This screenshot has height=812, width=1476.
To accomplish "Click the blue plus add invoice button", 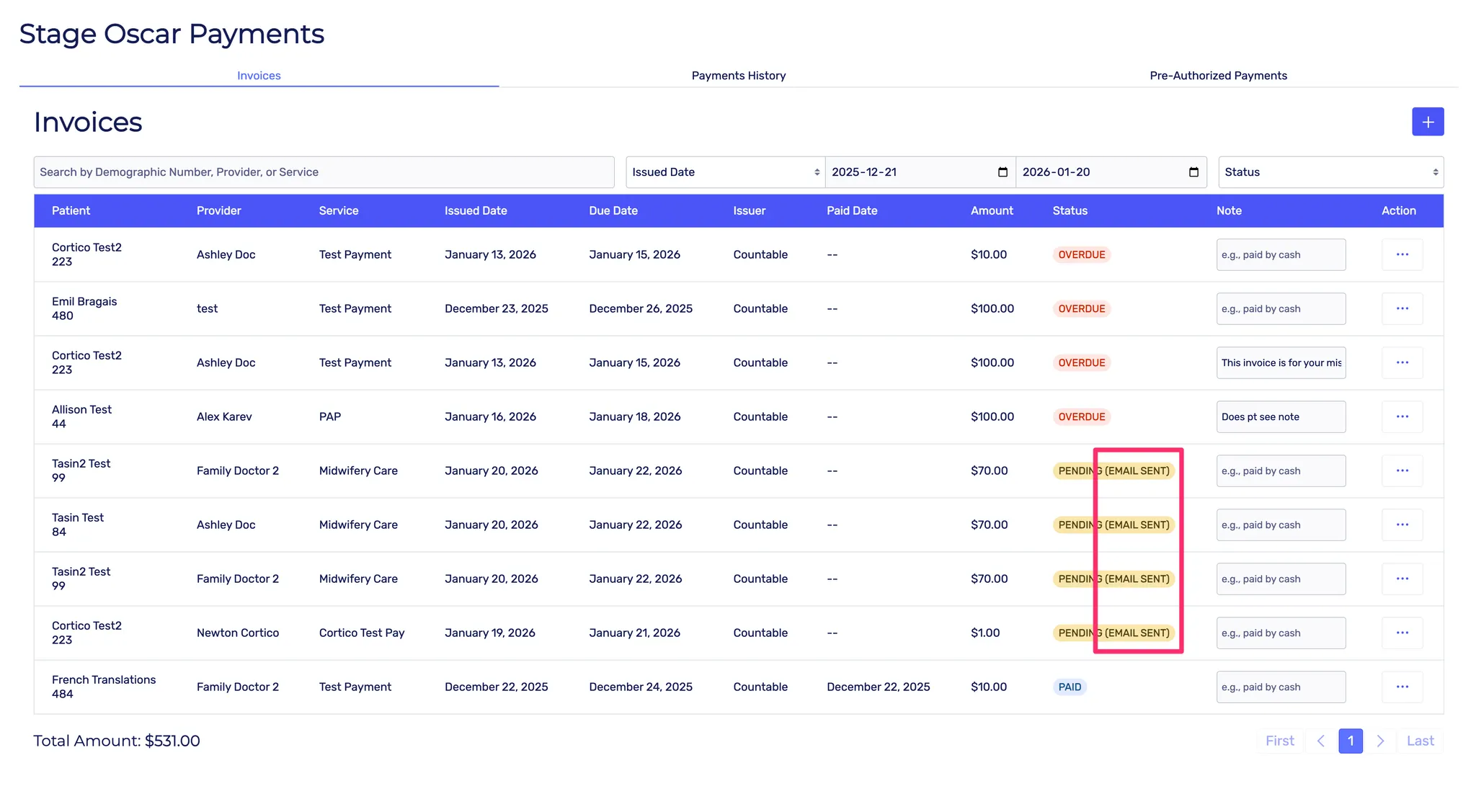I will [1427, 122].
